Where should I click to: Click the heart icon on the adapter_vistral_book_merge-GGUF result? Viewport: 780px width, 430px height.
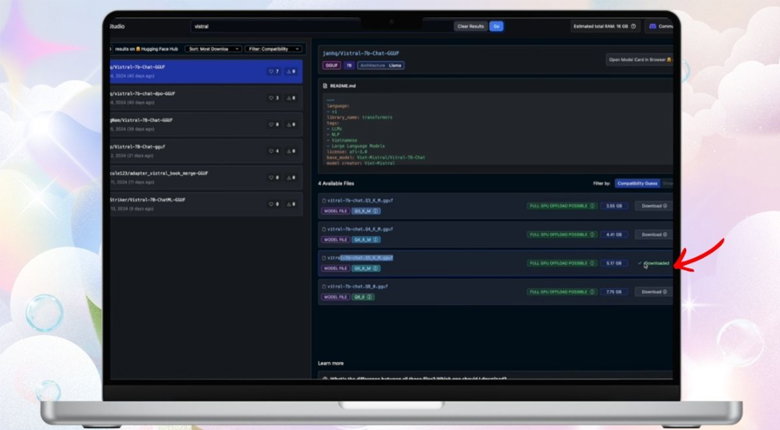(x=271, y=178)
